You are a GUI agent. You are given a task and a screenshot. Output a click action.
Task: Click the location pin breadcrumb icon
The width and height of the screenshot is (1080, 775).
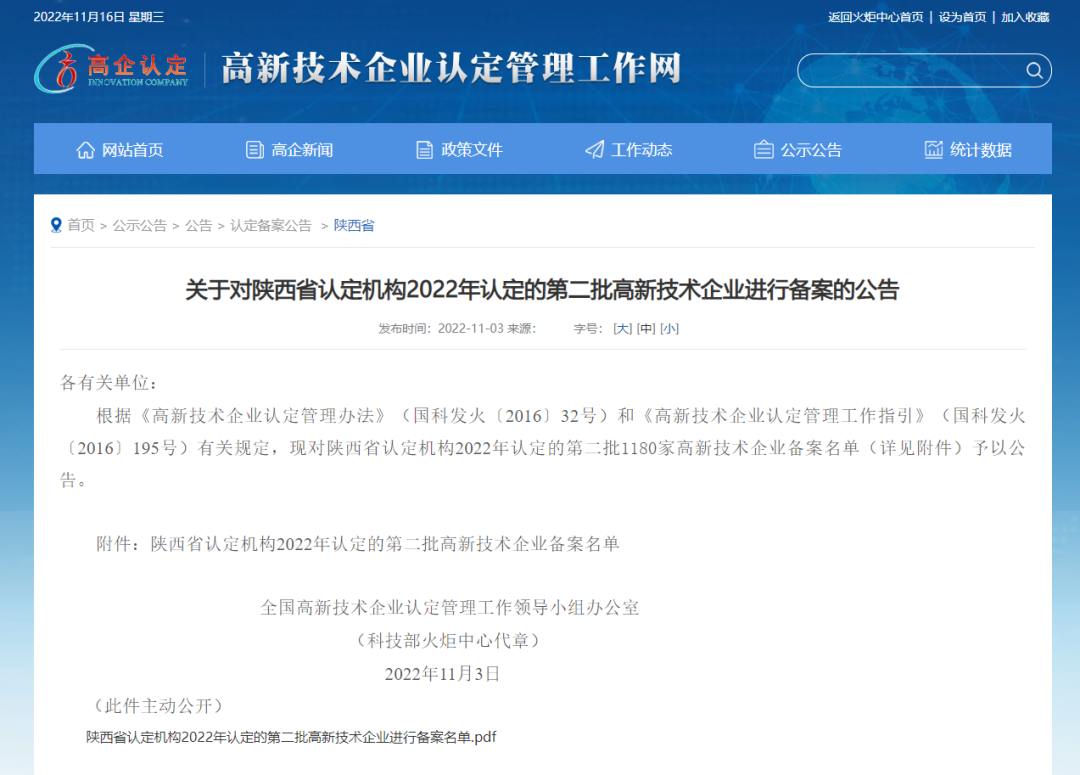click(x=56, y=225)
